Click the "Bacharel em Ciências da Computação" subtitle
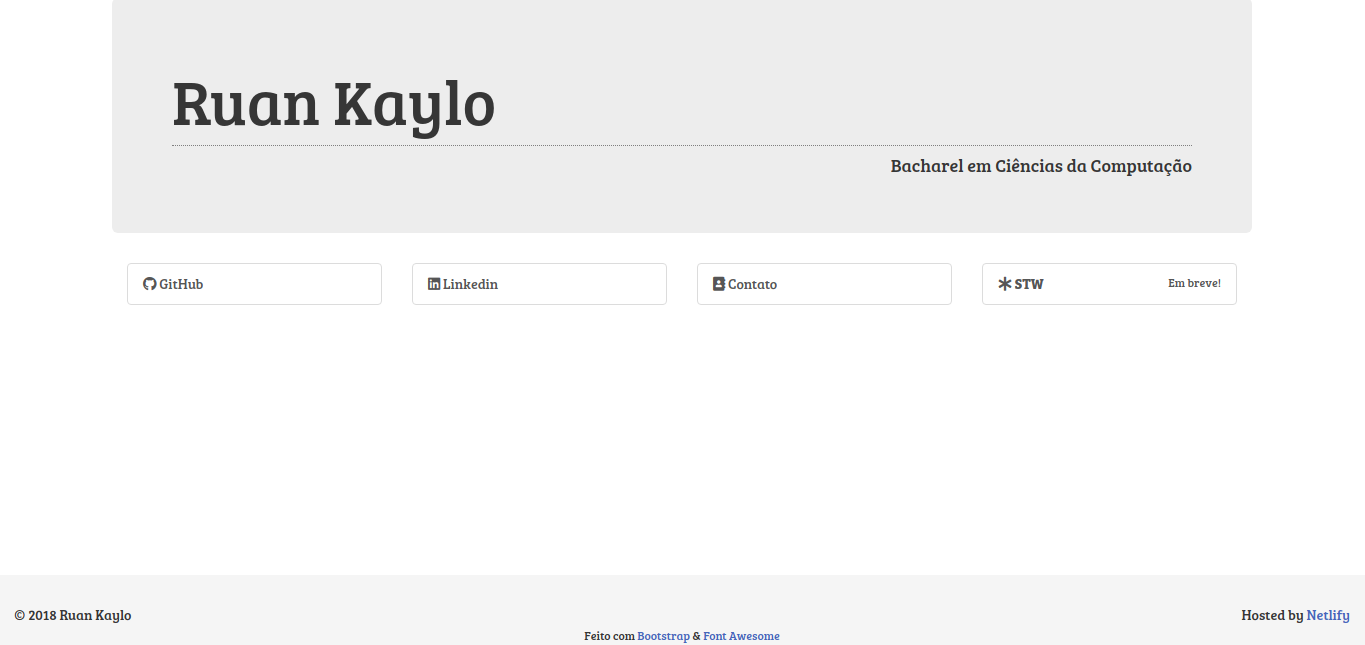This screenshot has height=645, width=1365. (1040, 166)
